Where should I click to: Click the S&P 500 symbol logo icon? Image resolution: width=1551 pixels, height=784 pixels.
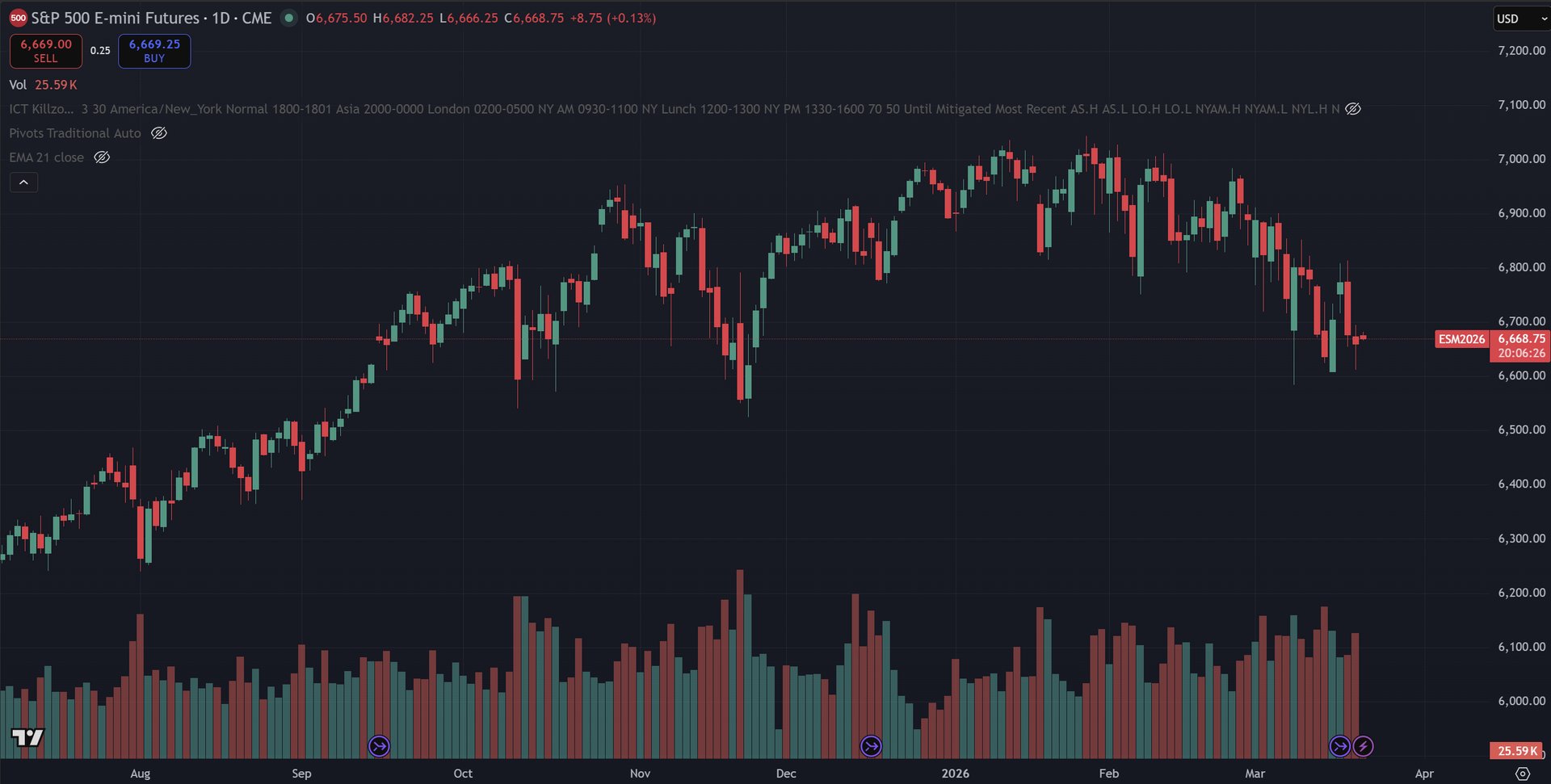[18, 18]
